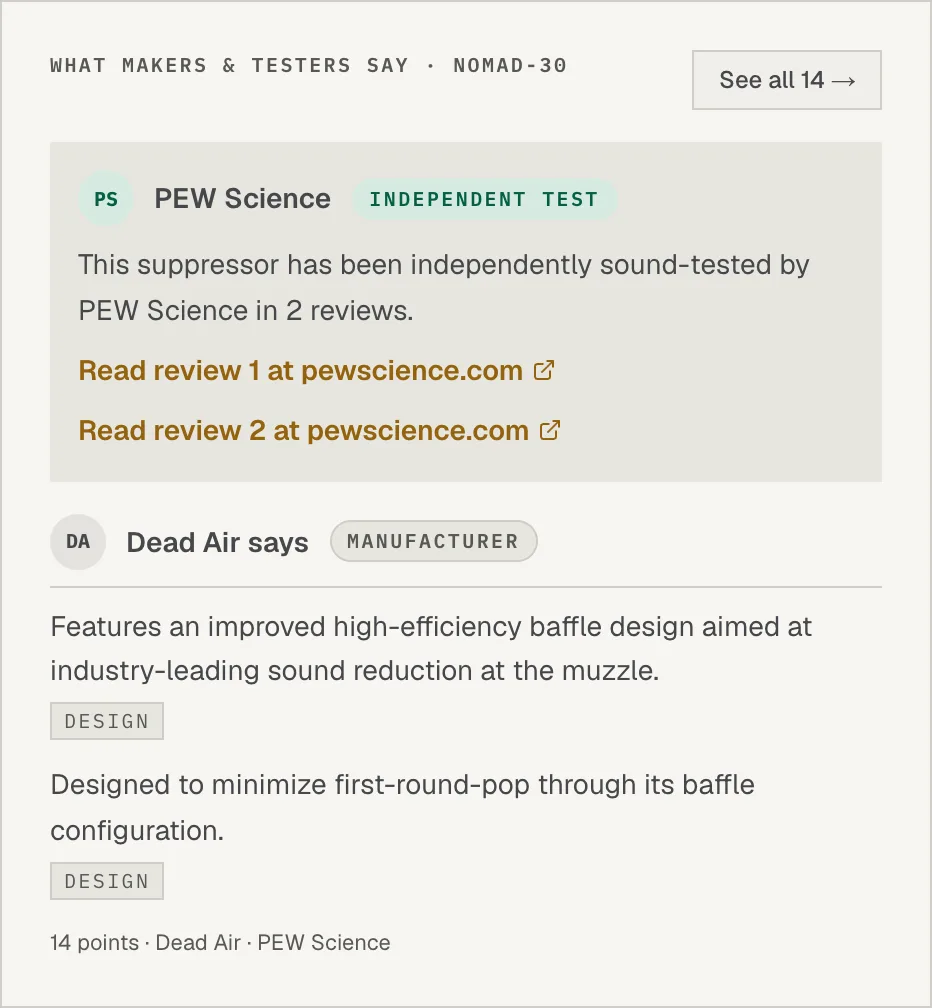
Task: Click PEW Science in the footer line
Action: click(x=324, y=942)
